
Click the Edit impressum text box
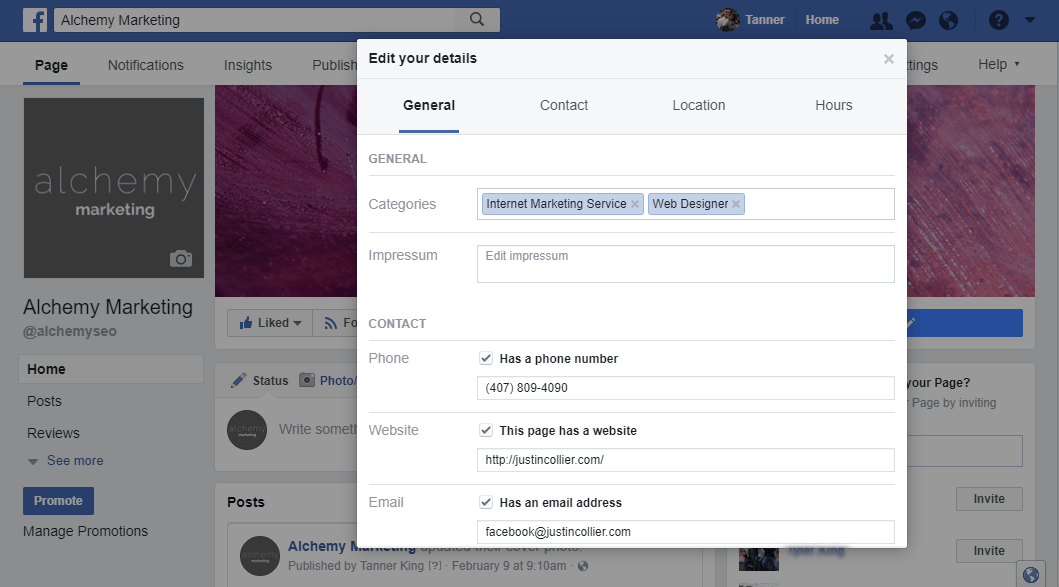(686, 263)
